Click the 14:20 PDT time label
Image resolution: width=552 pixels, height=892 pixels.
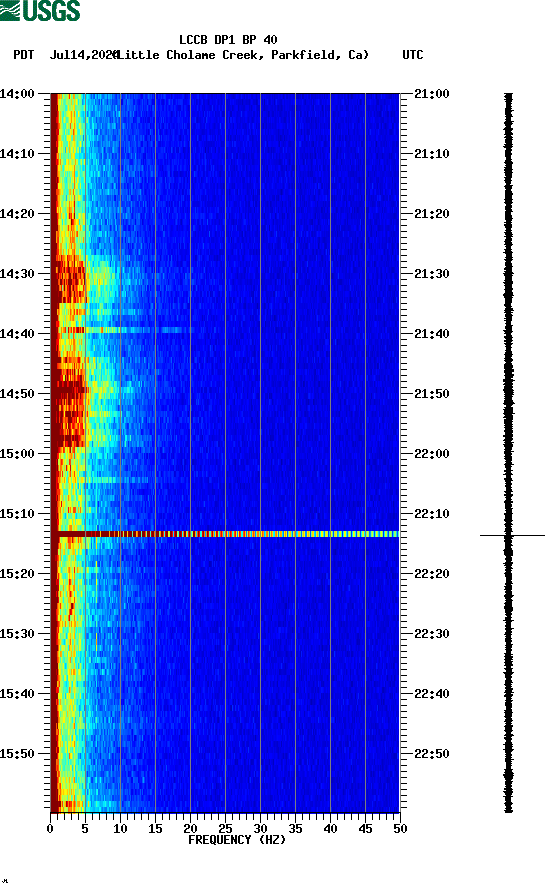17,214
